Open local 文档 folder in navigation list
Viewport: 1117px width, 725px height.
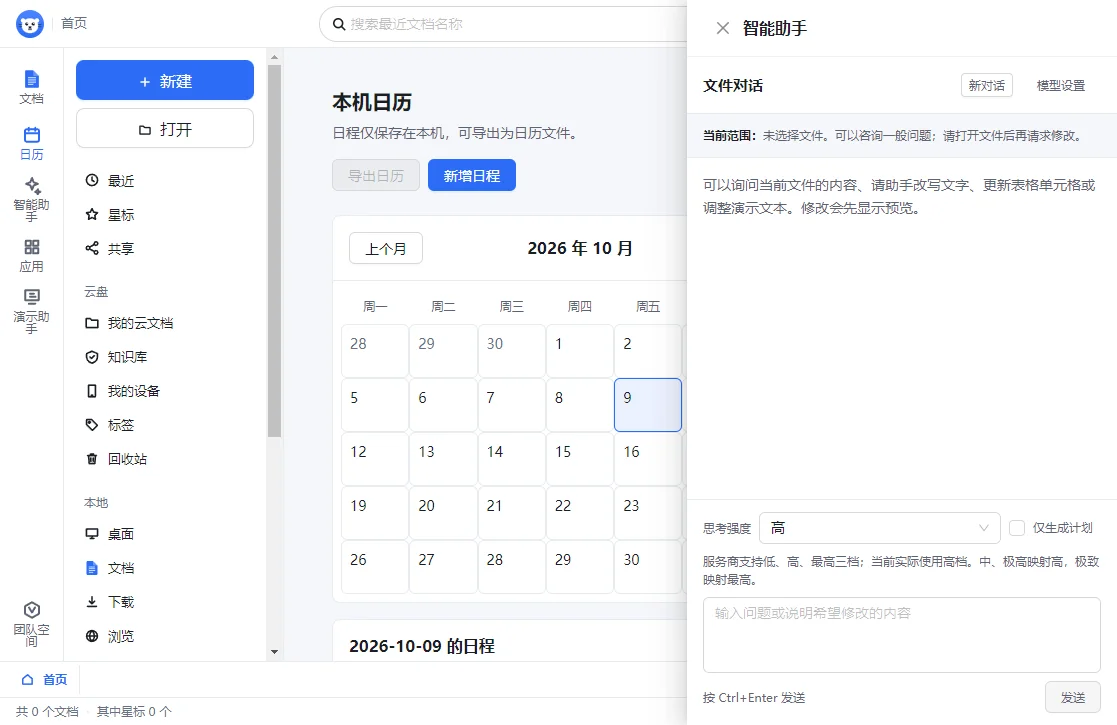coord(165,568)
